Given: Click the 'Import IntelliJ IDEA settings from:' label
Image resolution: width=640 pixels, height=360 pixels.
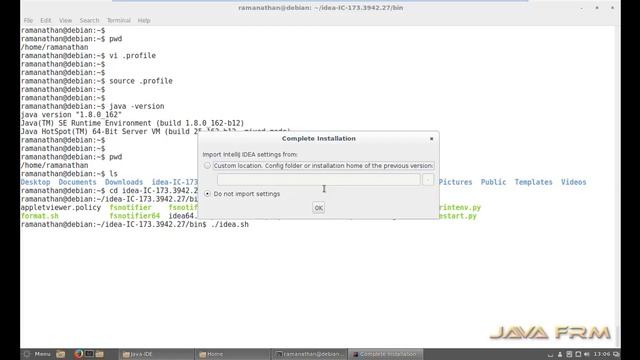Looking at the screenshot, I should click(250, 154).
